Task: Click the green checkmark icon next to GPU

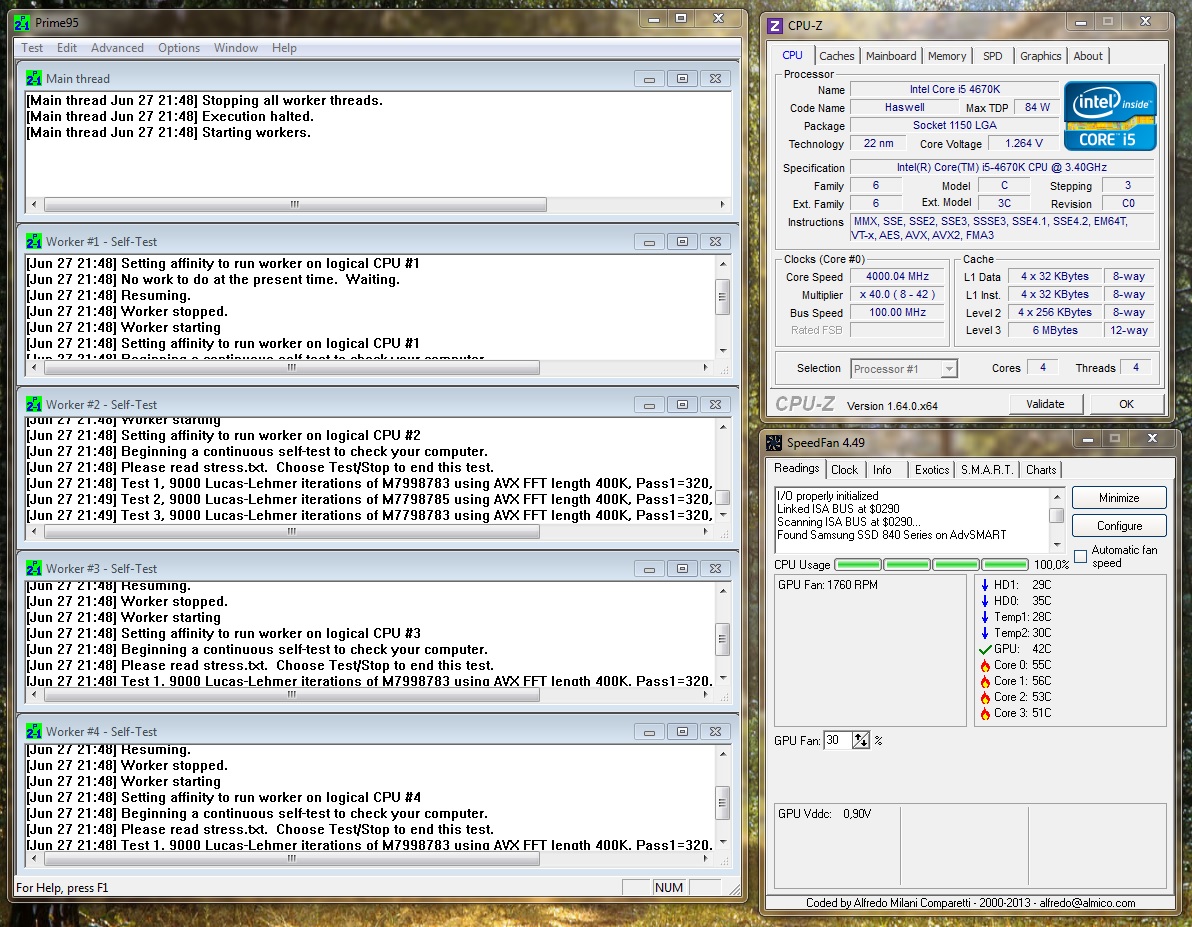Action: (x=984, y=649)
